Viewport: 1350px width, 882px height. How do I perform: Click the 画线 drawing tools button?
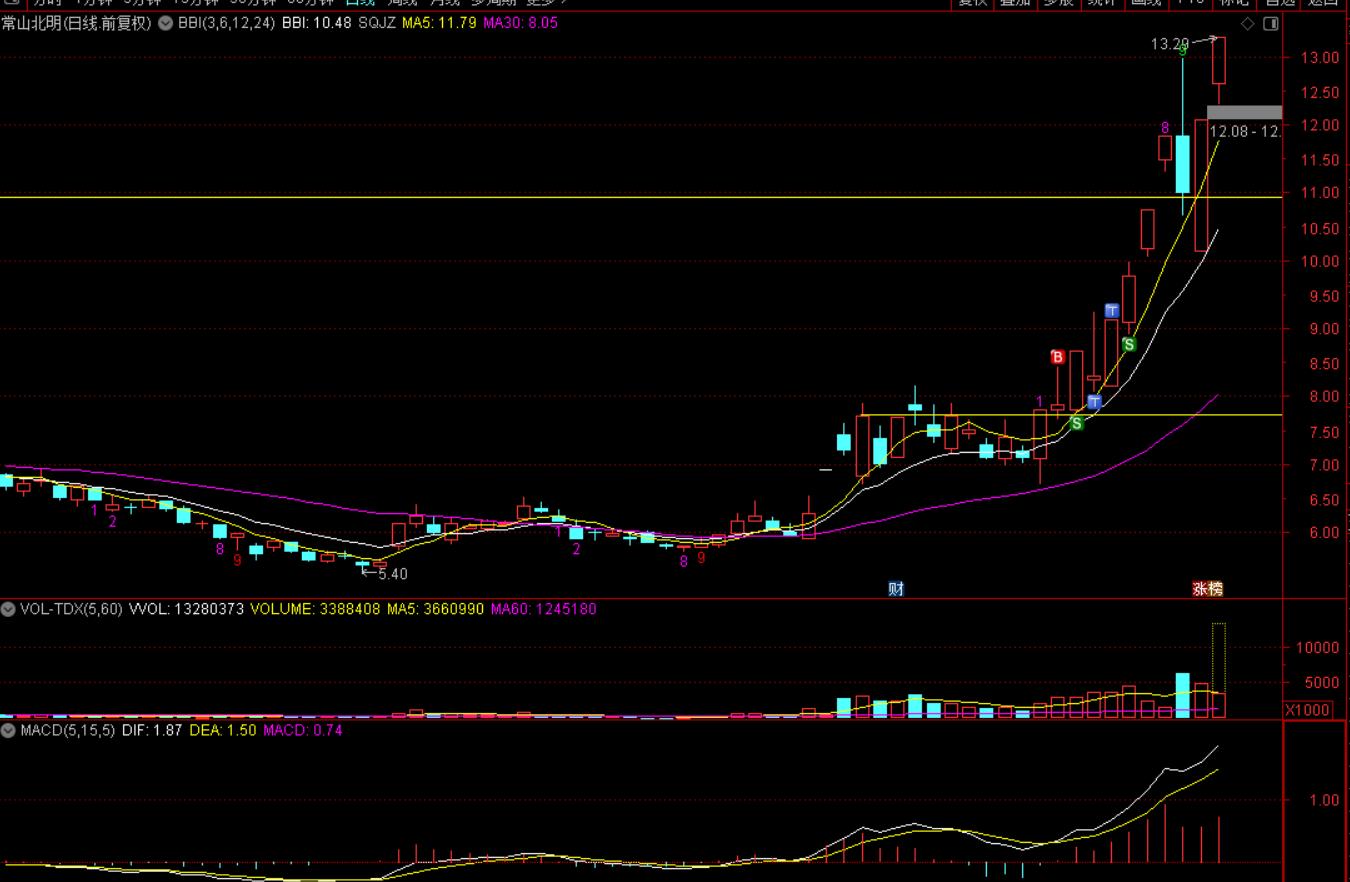click(x=1145, y=3)
